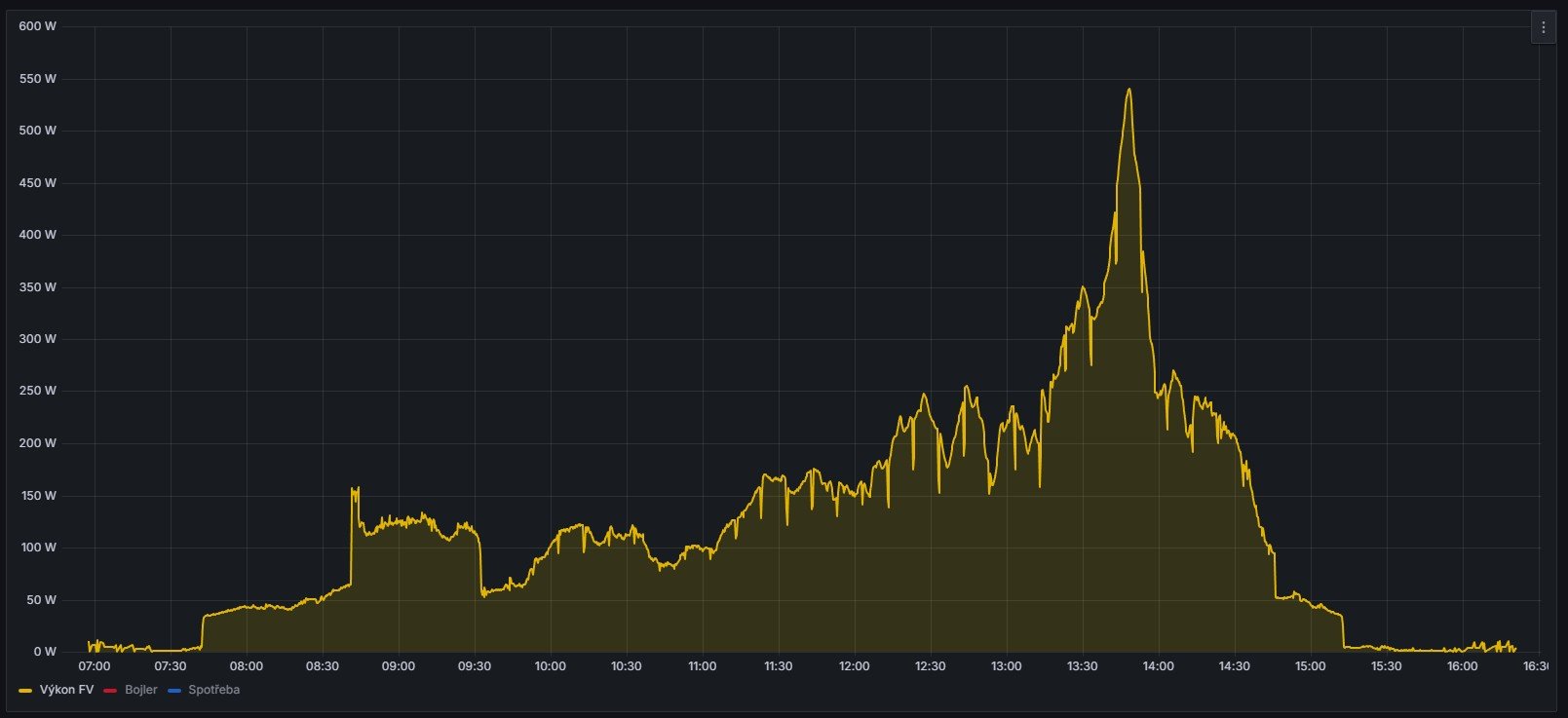Click the 150 W label on the Y axis
Viewport: 1568px width, 718px height.
click(37, 496)
